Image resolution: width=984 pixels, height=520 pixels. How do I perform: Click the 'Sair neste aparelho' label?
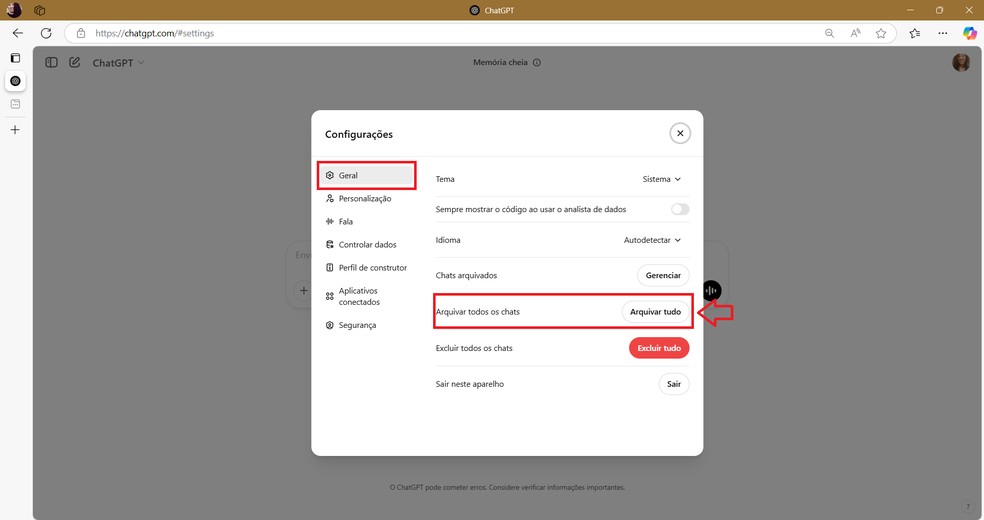tap(469, 384)
